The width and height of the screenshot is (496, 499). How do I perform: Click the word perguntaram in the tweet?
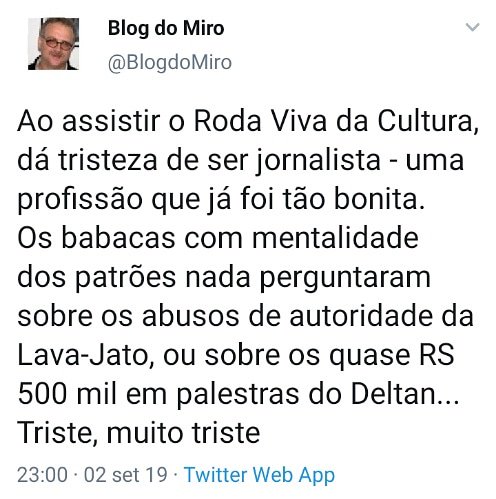(345, 279)
